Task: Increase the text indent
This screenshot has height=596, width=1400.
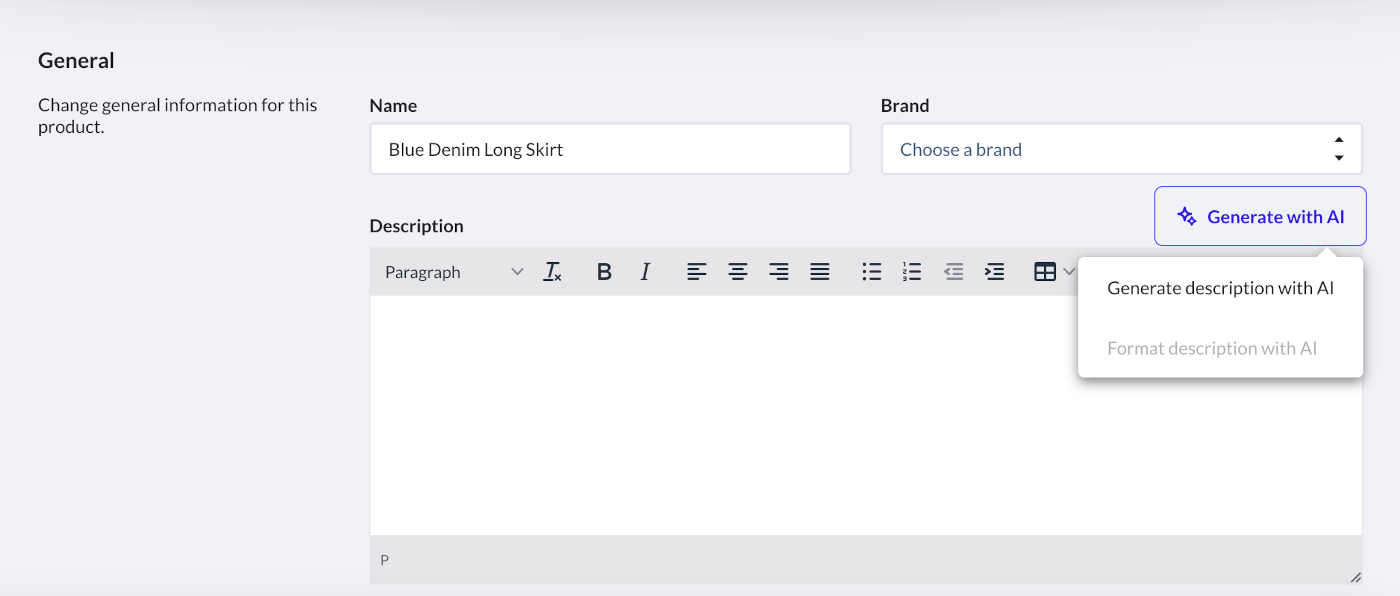Action: pos(994,271)
